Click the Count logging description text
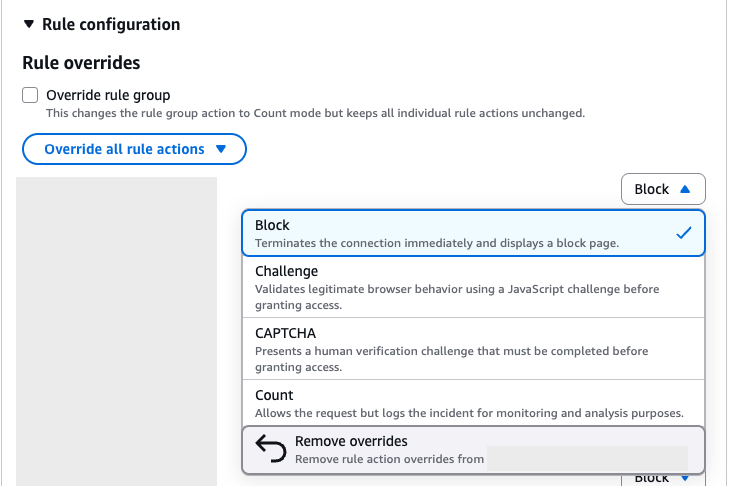This screenshot has width=733, height=486. pyautogui.click(x=469, y=413)
